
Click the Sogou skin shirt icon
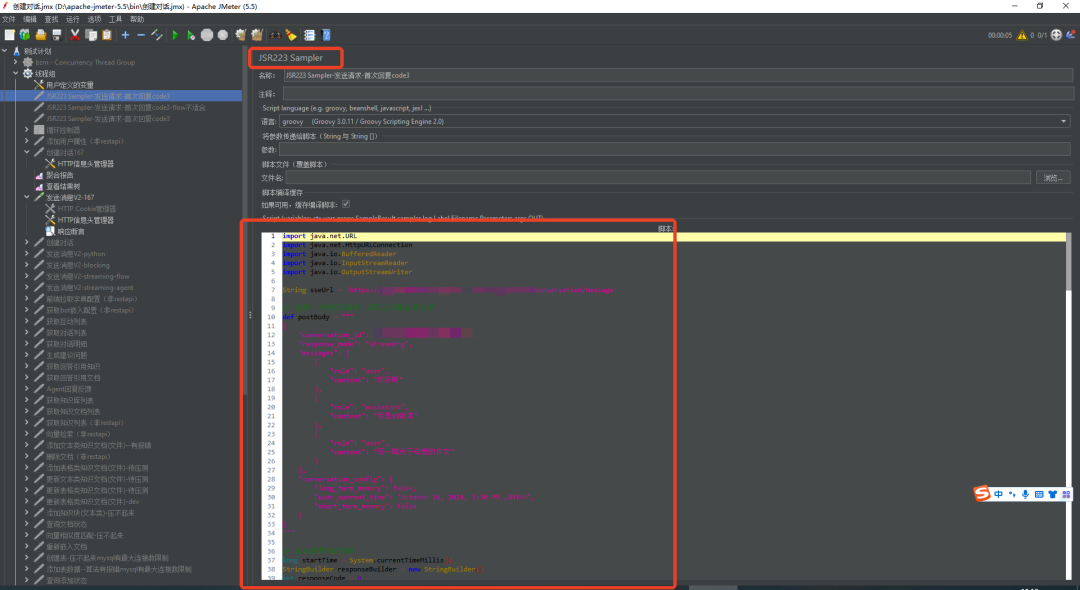(x=1052, y=494)
